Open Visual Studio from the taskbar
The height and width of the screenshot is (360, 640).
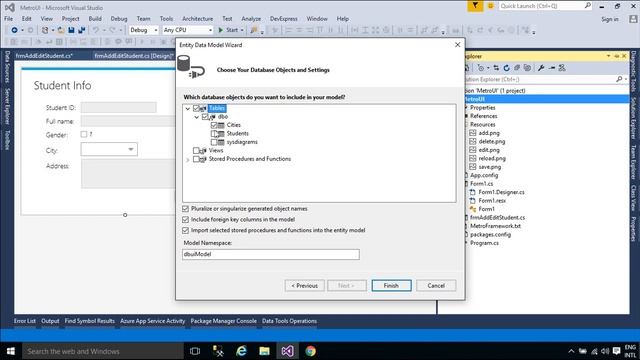click(x=287, y=351)
